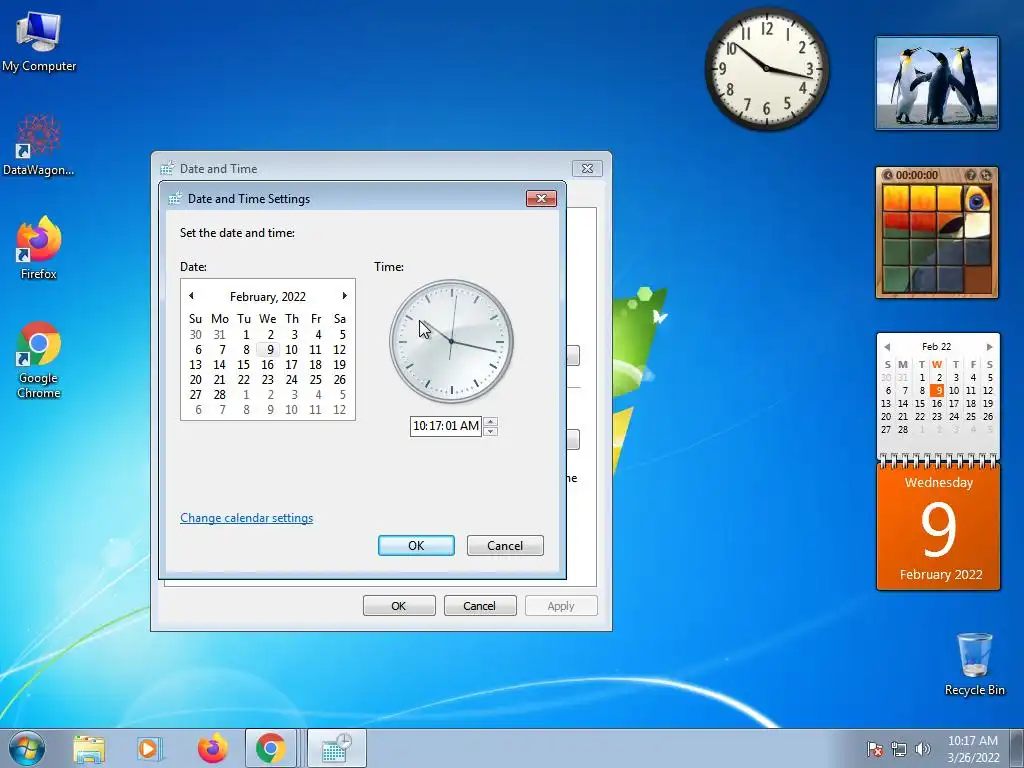Close the Date and Time Settings dialog
The width and height of the screenshot is (1024, 768).
click(x=541, y=199)
